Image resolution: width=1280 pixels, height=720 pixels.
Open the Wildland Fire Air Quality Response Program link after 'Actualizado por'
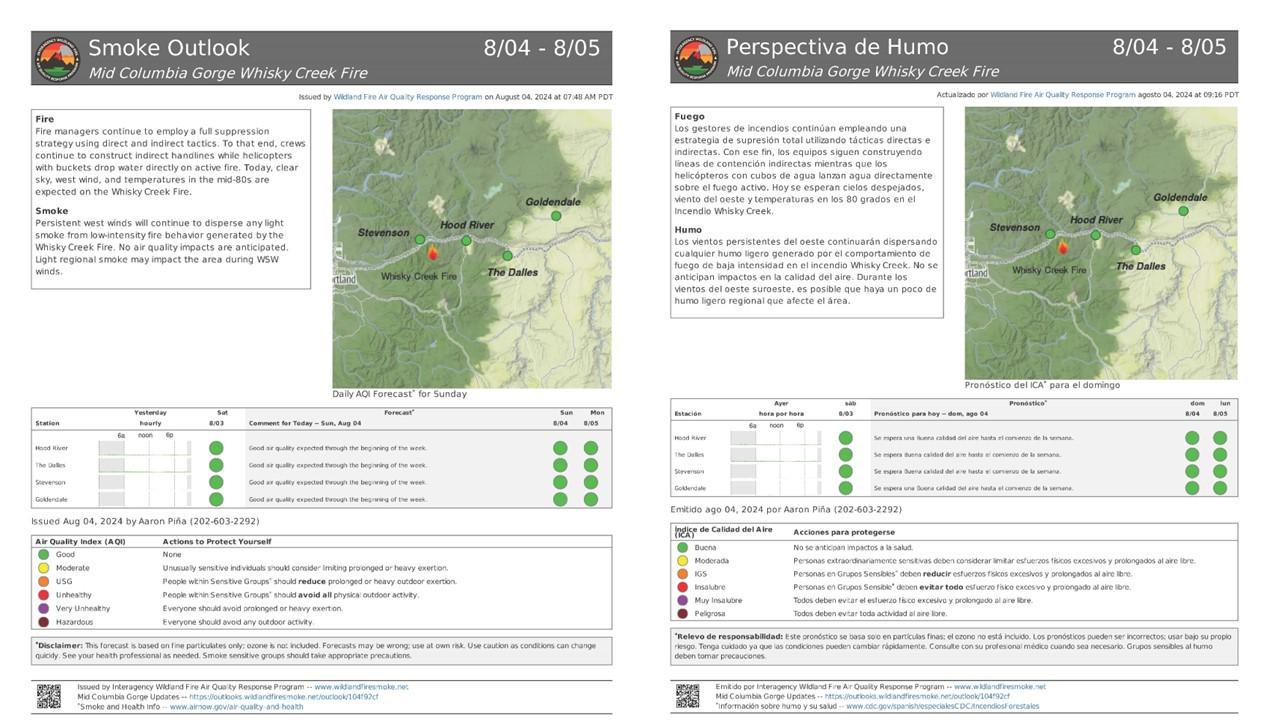coord(1062,95)
